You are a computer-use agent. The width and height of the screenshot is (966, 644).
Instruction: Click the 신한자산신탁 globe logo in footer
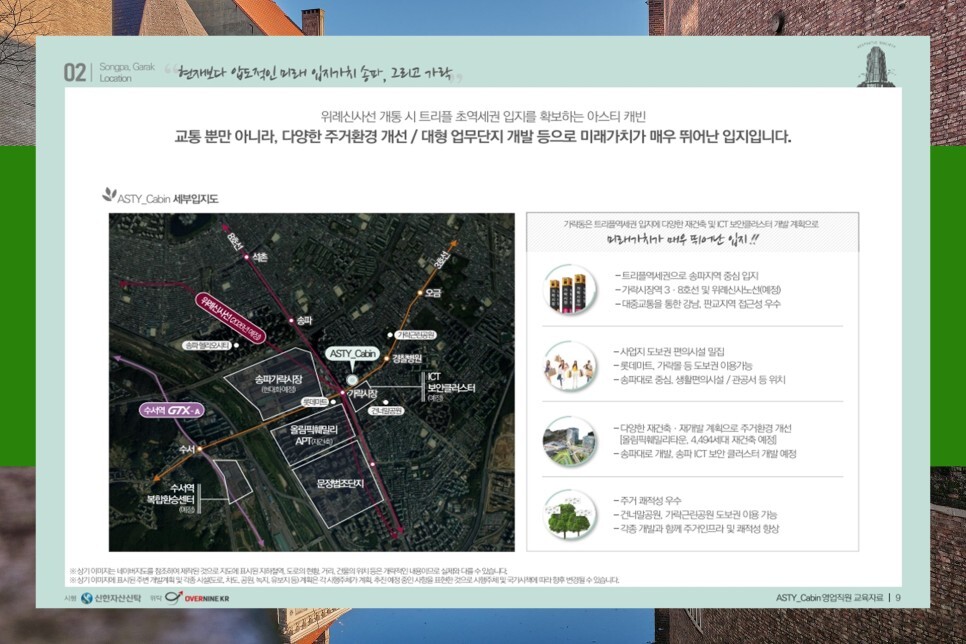pos(86,598)
